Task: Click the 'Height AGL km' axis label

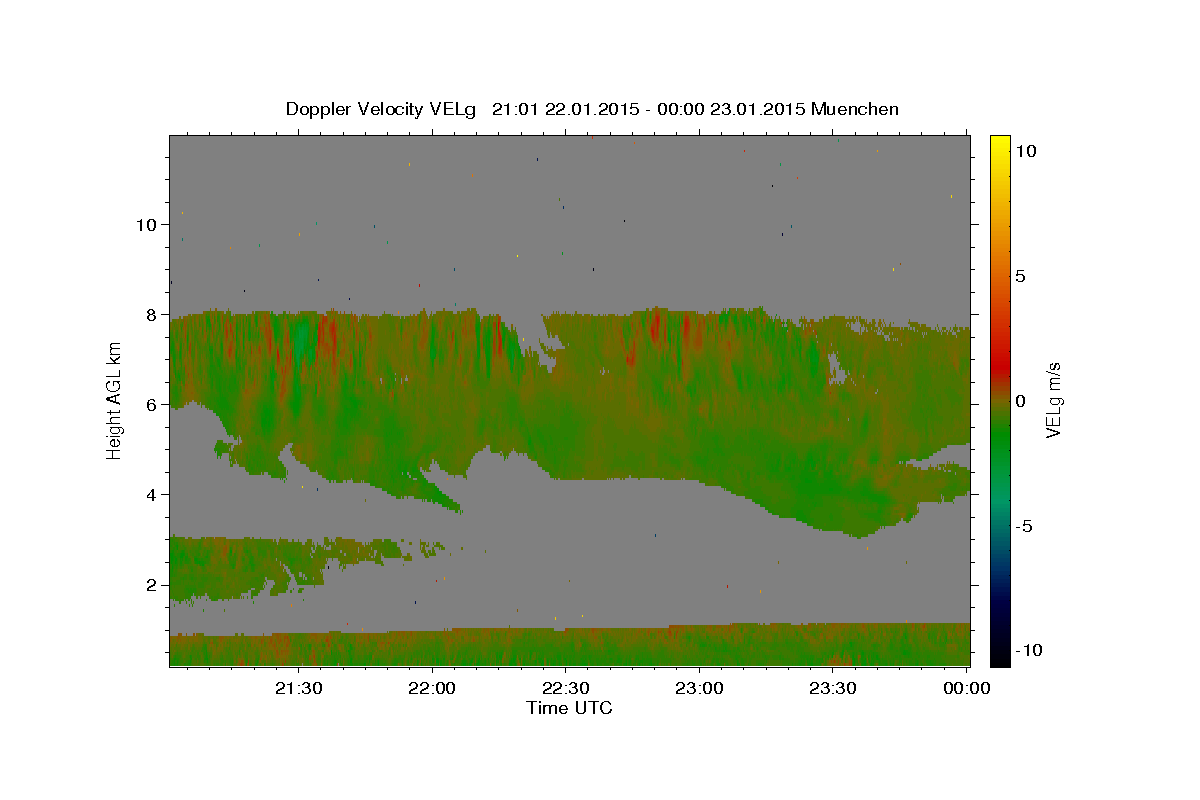Action: tap(115, 400)
